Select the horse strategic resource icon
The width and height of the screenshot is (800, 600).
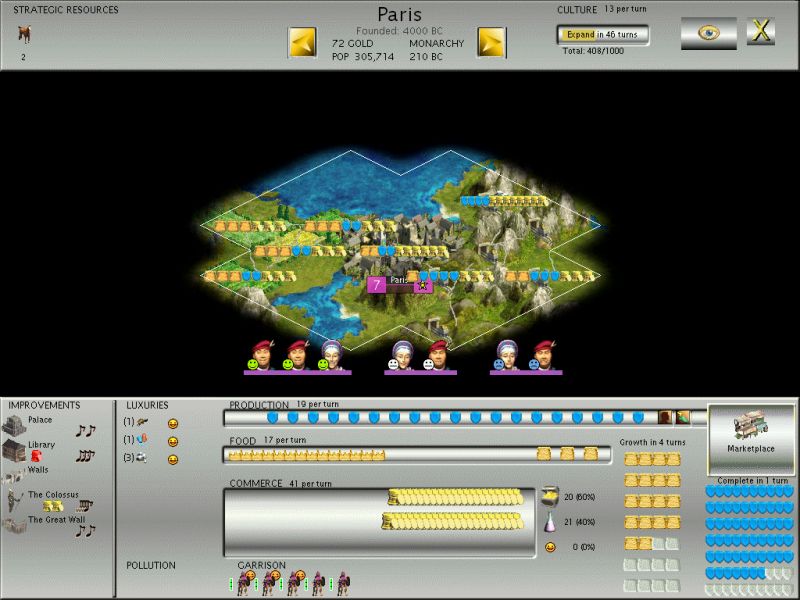click(24, 35)
